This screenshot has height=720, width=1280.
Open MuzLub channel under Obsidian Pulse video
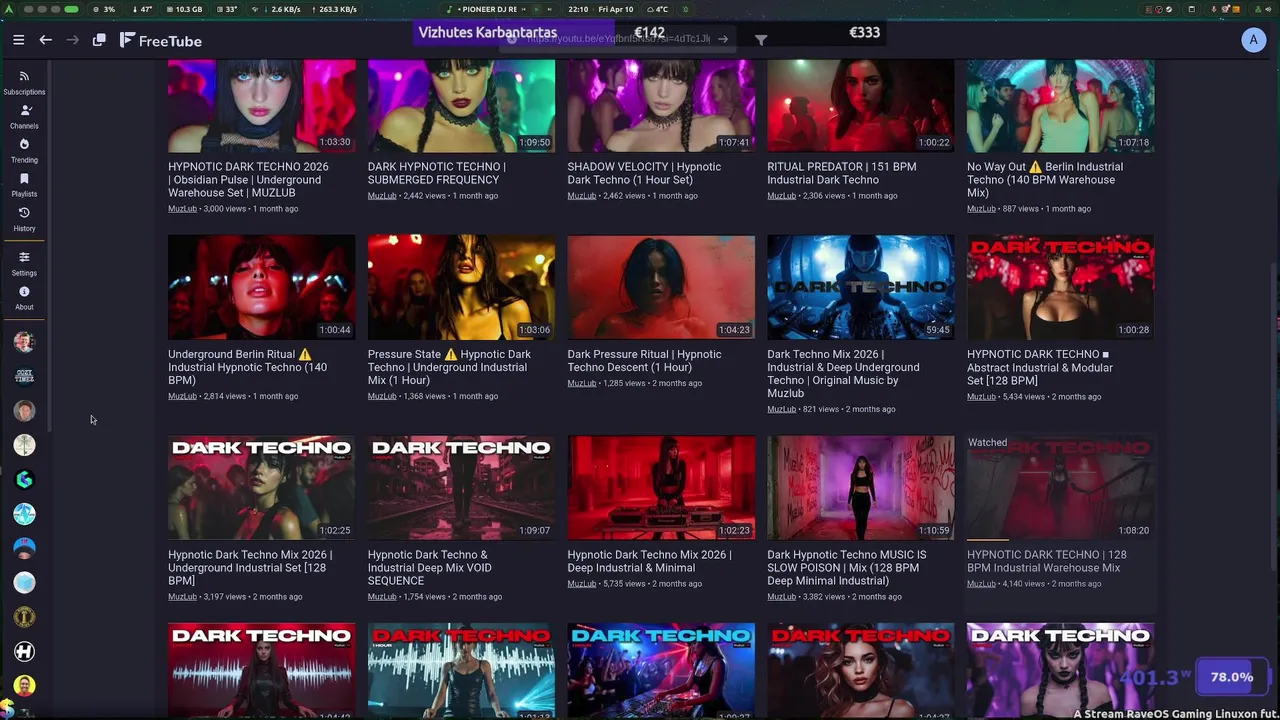pyautogui.click(x=182, y=209)
